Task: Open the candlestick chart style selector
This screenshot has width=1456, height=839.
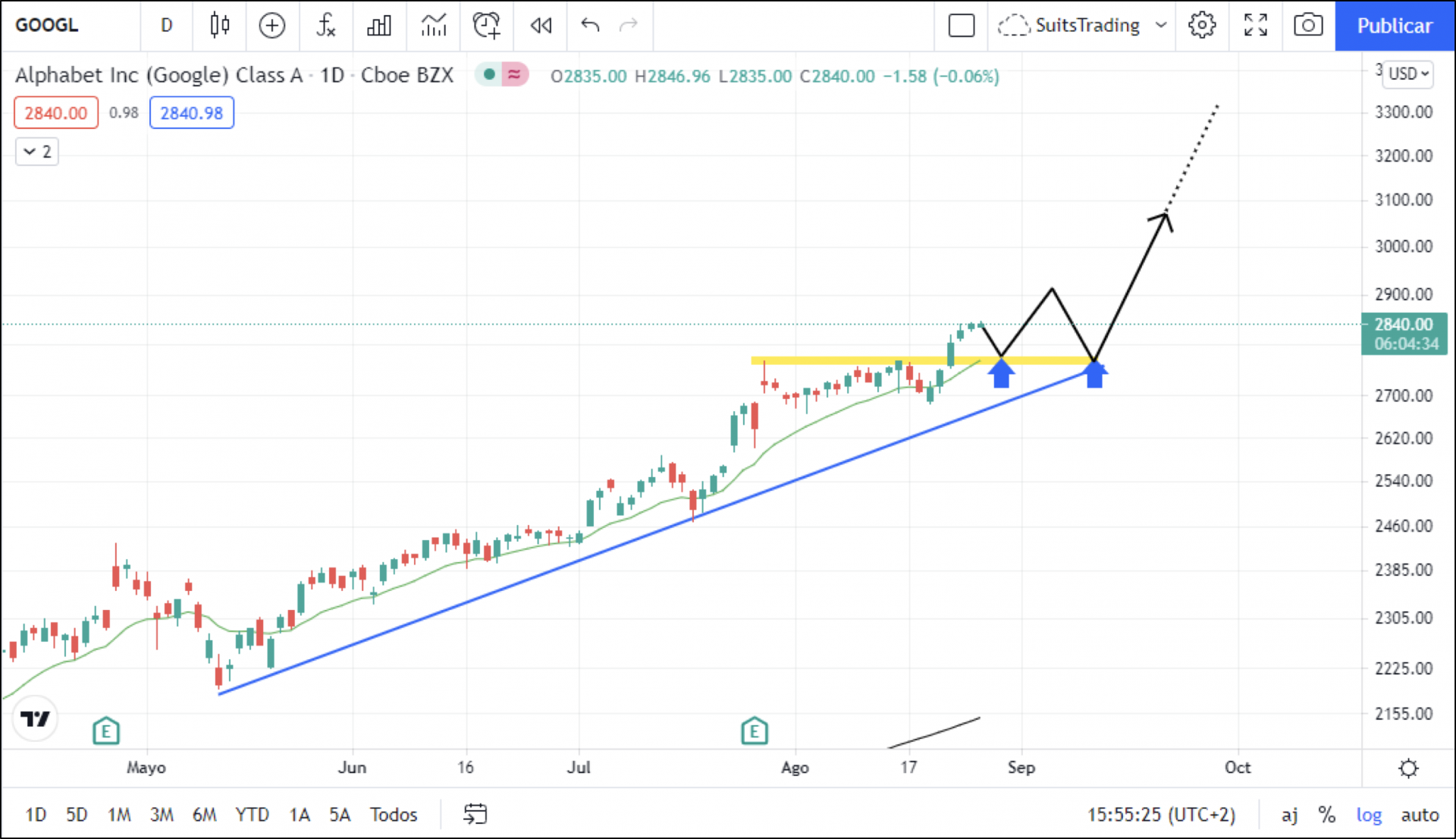Action: pos(220,25)
